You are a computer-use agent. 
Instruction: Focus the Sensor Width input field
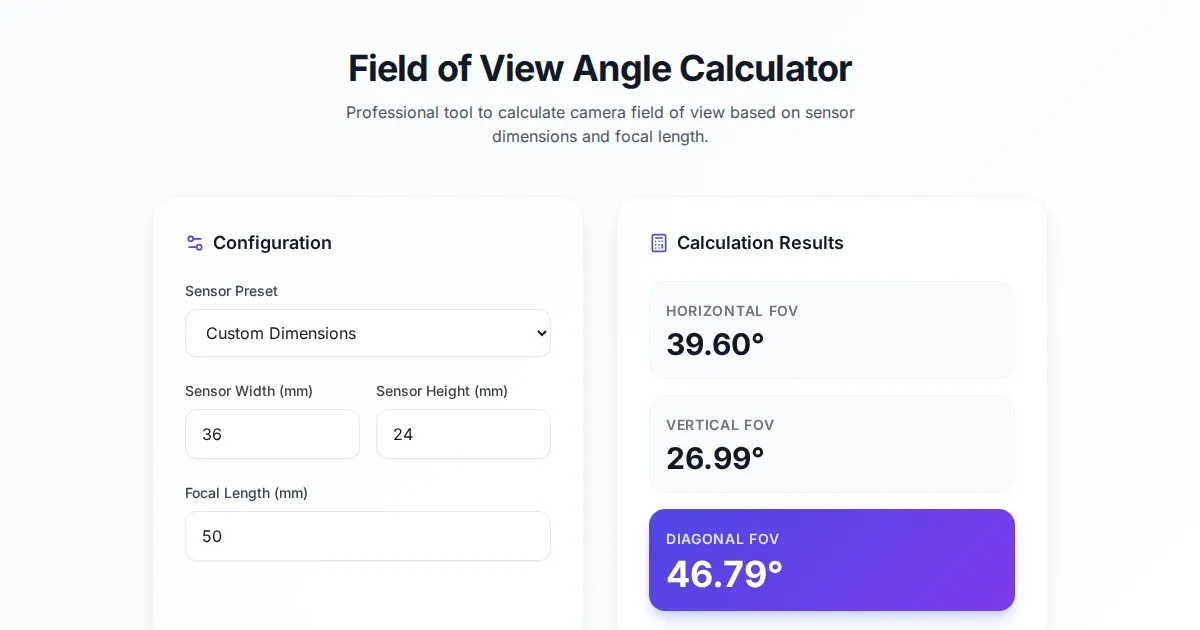(272, 434)
